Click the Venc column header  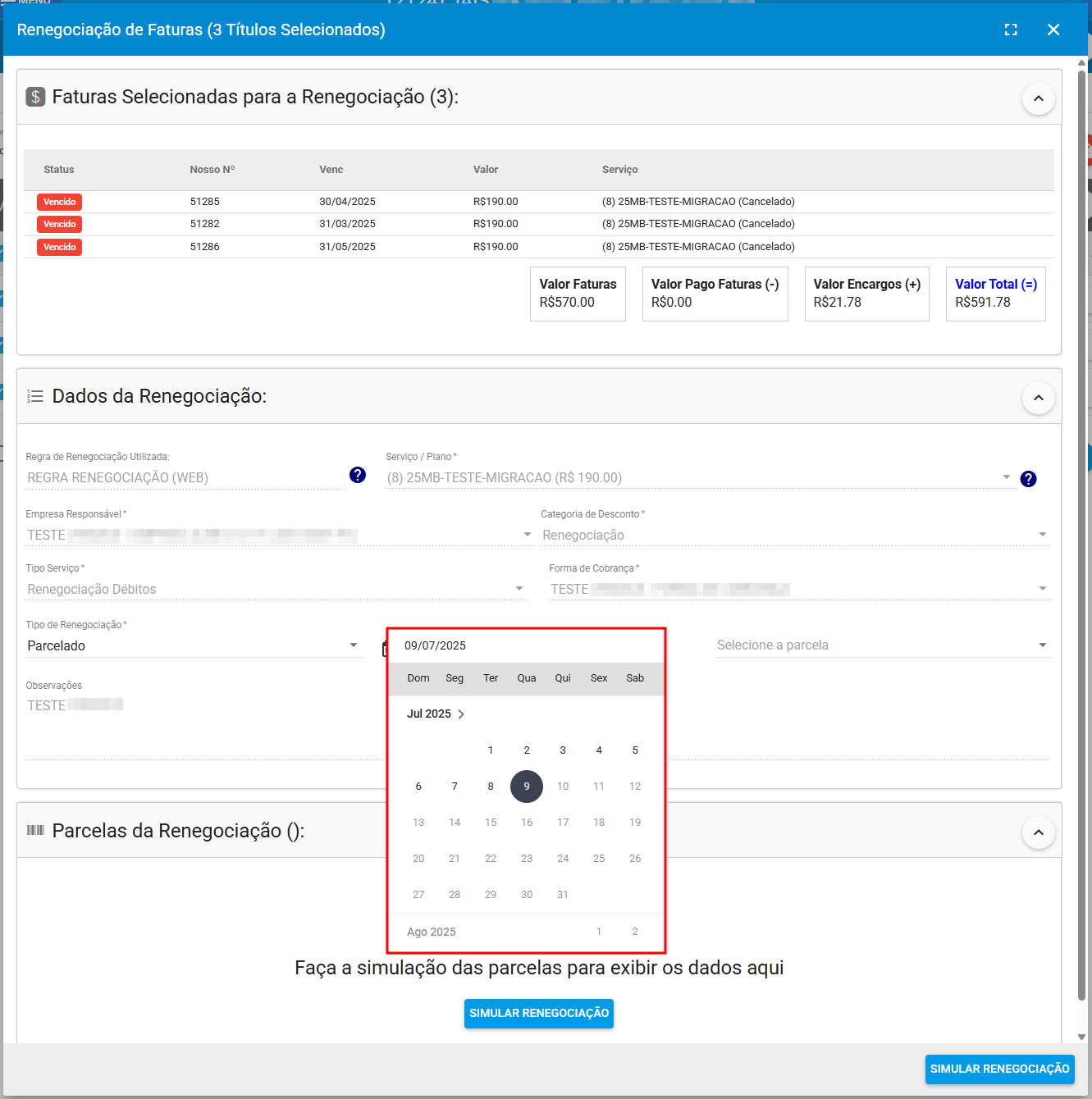click(x=331, y=170)
